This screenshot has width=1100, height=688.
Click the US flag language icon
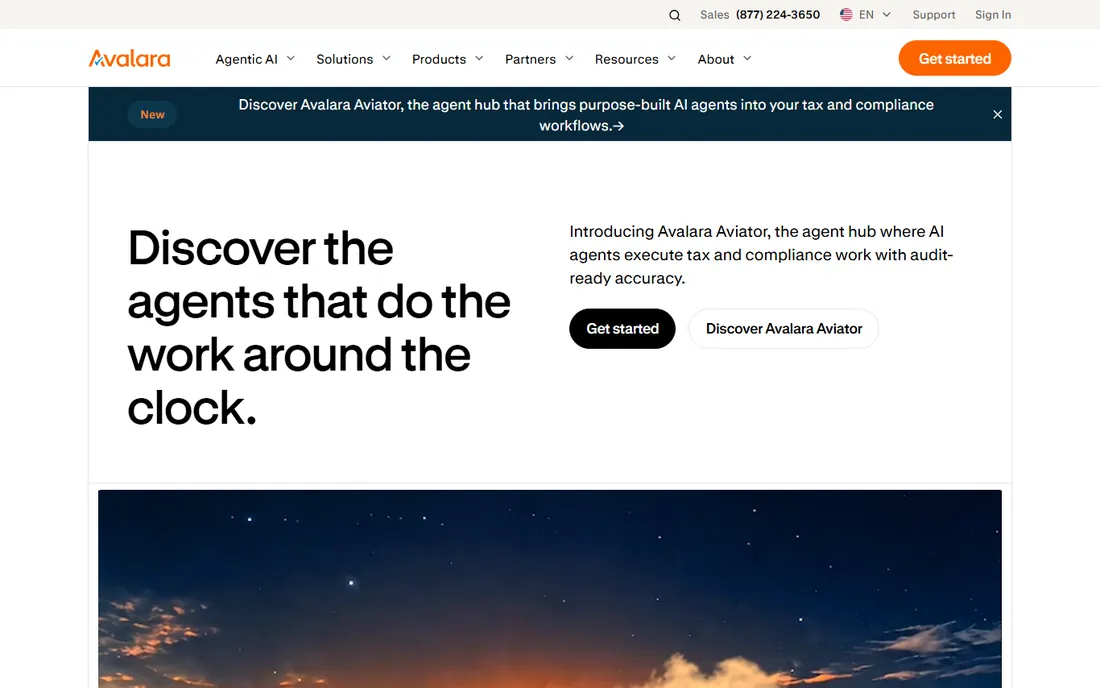[x=846, y=15]
